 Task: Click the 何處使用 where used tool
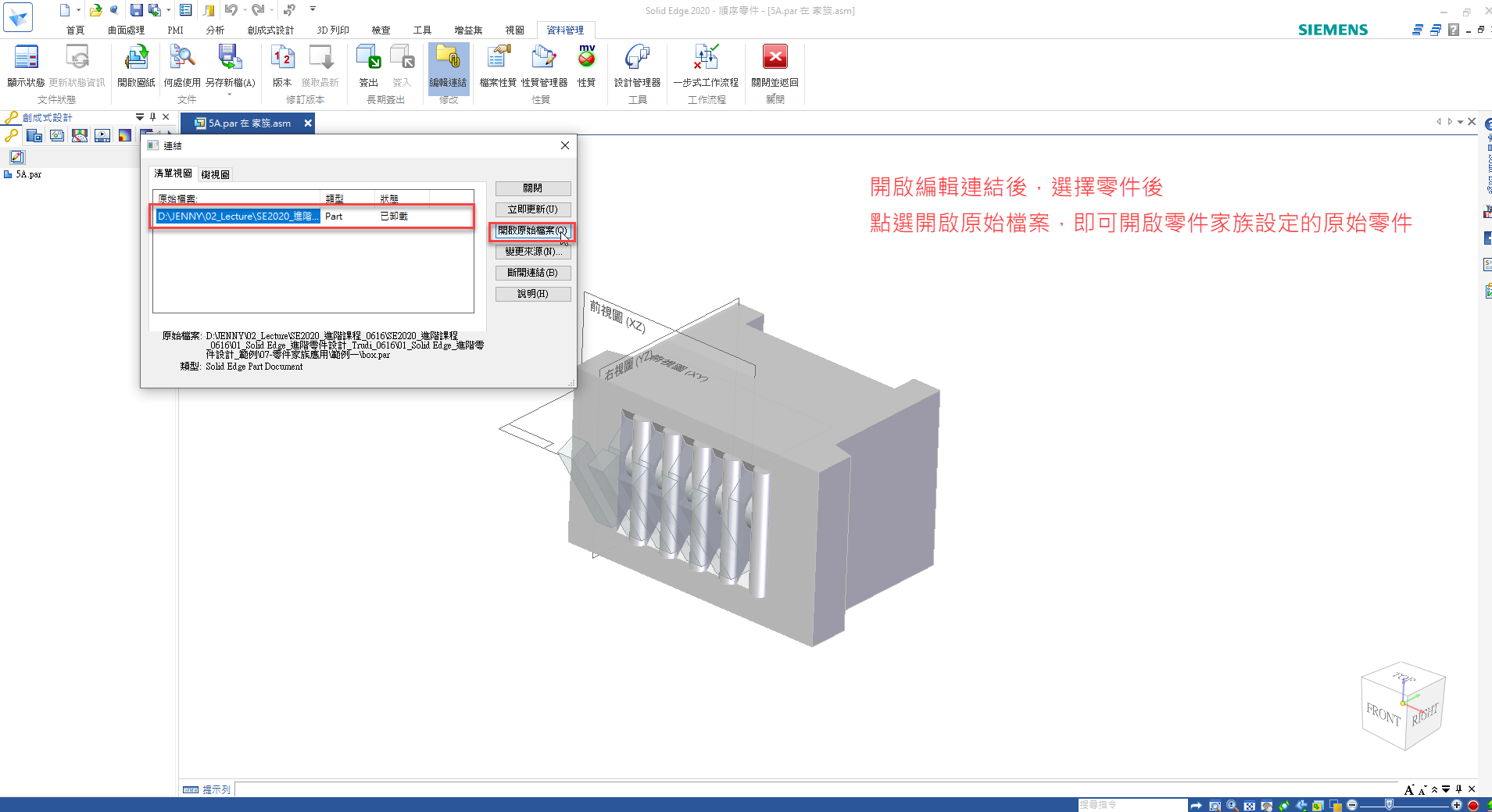[182, 66]
